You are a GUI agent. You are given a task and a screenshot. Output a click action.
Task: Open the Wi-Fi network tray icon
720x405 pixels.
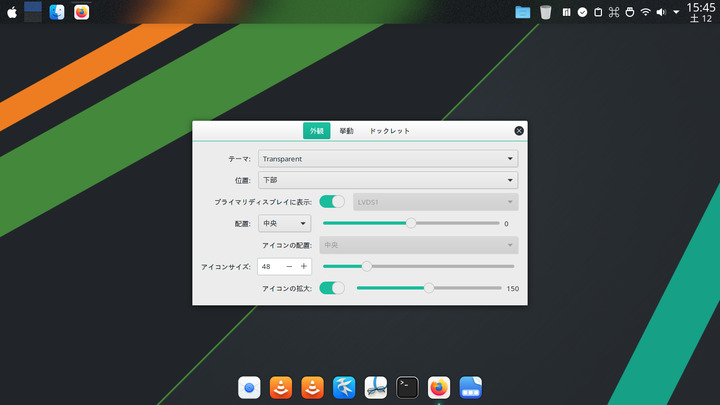click(x=645, y=12)
